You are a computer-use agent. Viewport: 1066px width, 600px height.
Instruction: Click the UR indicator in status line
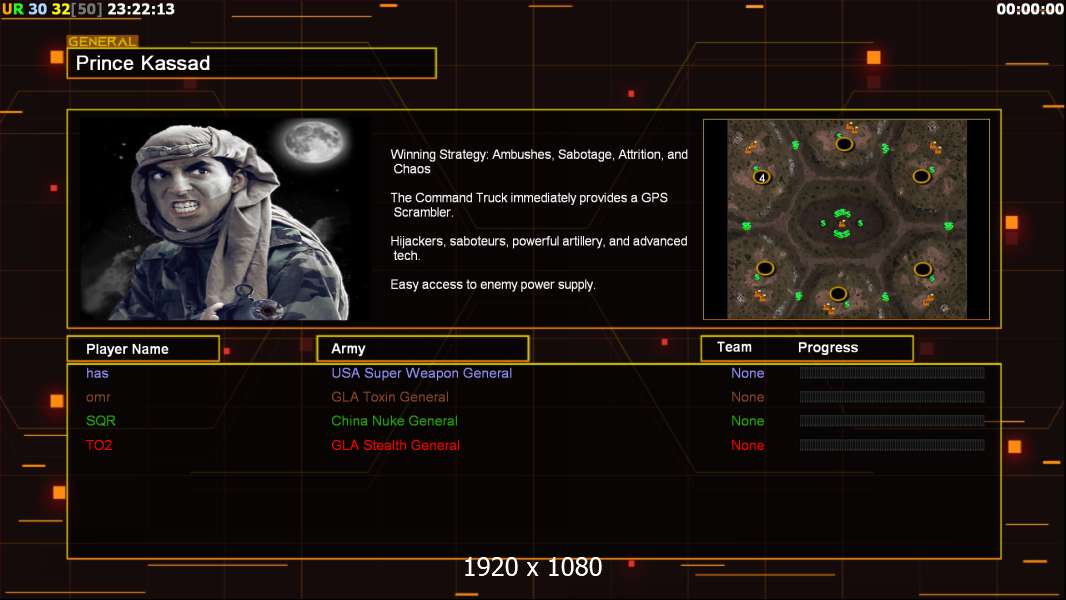[x=12, y=9]
